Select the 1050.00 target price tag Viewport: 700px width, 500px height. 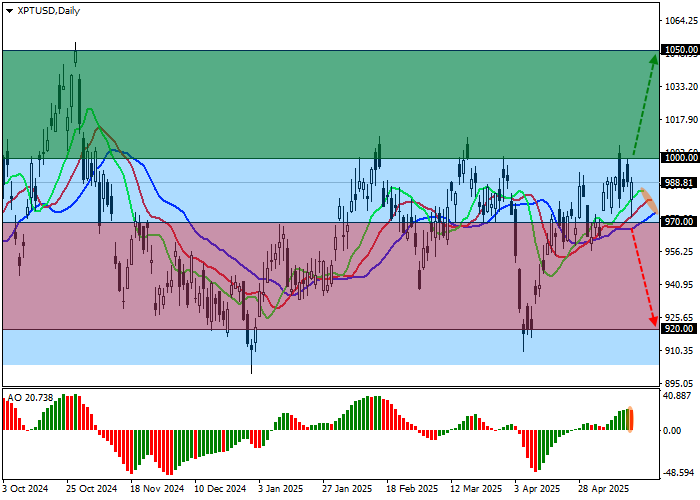click(679, 49)
